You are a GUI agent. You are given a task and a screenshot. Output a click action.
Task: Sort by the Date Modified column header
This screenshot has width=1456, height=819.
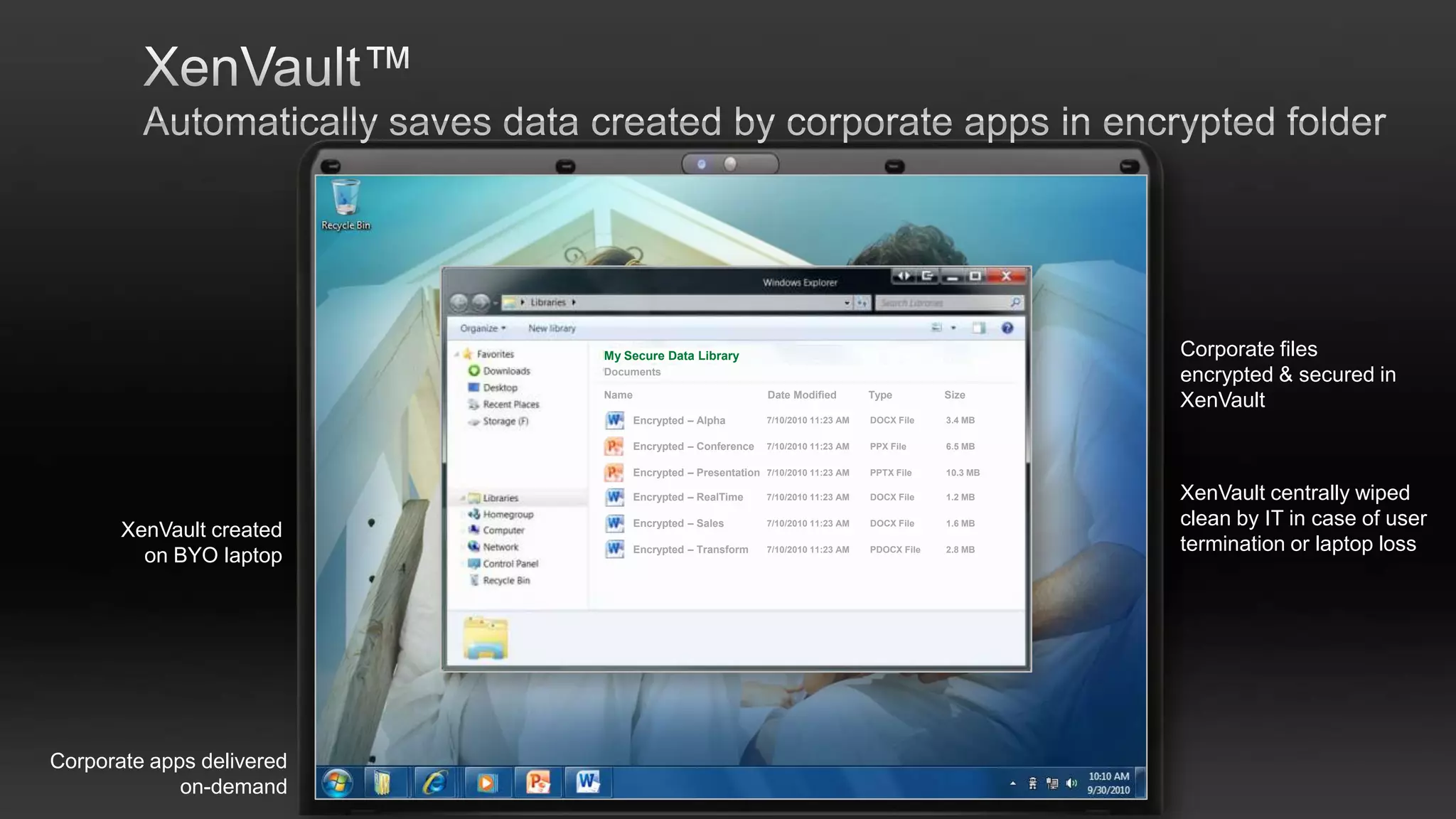pos(801,395)
